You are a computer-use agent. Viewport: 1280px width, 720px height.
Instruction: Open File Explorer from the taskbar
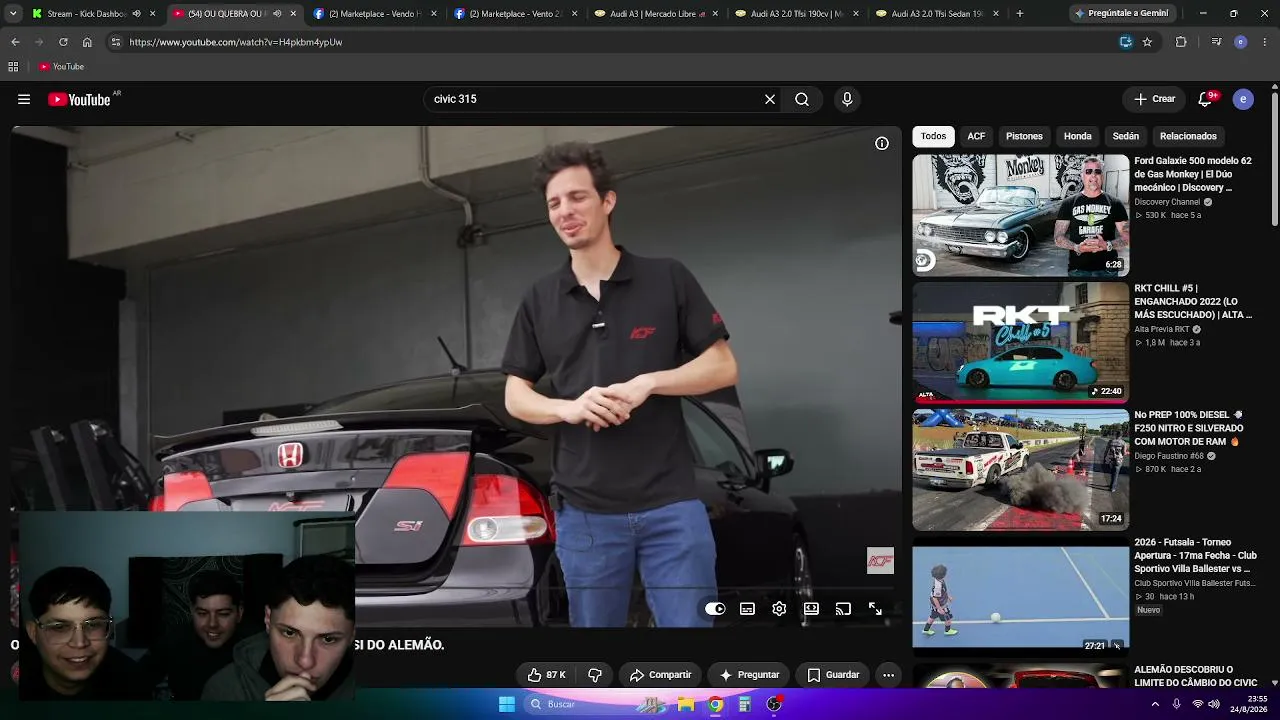[x=686, y=704]
